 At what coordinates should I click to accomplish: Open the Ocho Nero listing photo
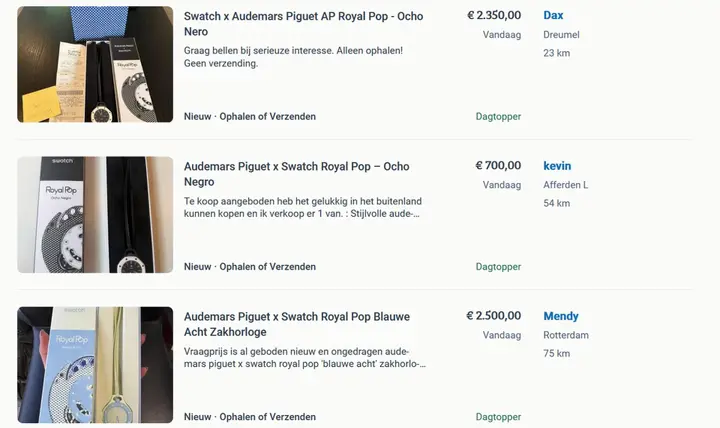[x=95, y=64]
